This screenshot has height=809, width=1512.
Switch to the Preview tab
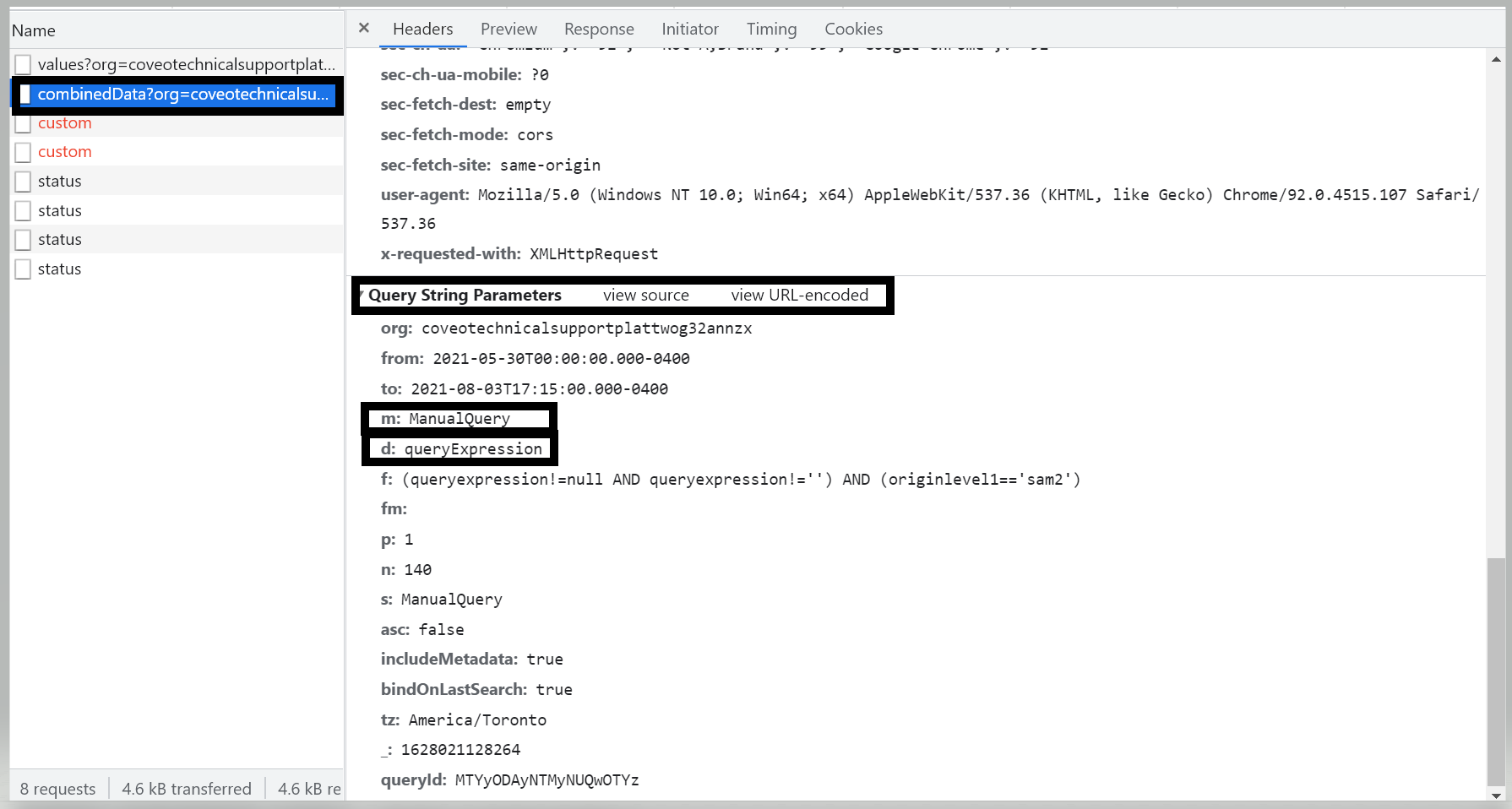[509, 29]
